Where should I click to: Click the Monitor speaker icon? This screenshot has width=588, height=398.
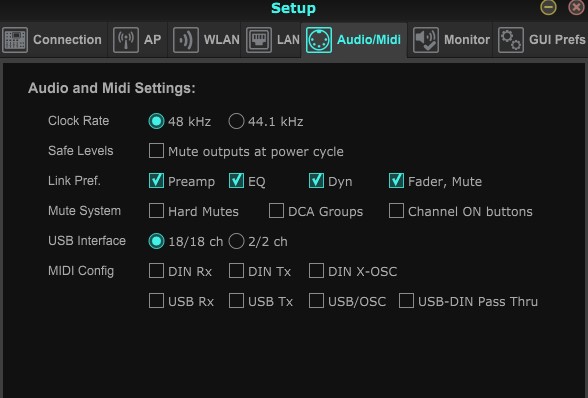[x=426, y=40]
